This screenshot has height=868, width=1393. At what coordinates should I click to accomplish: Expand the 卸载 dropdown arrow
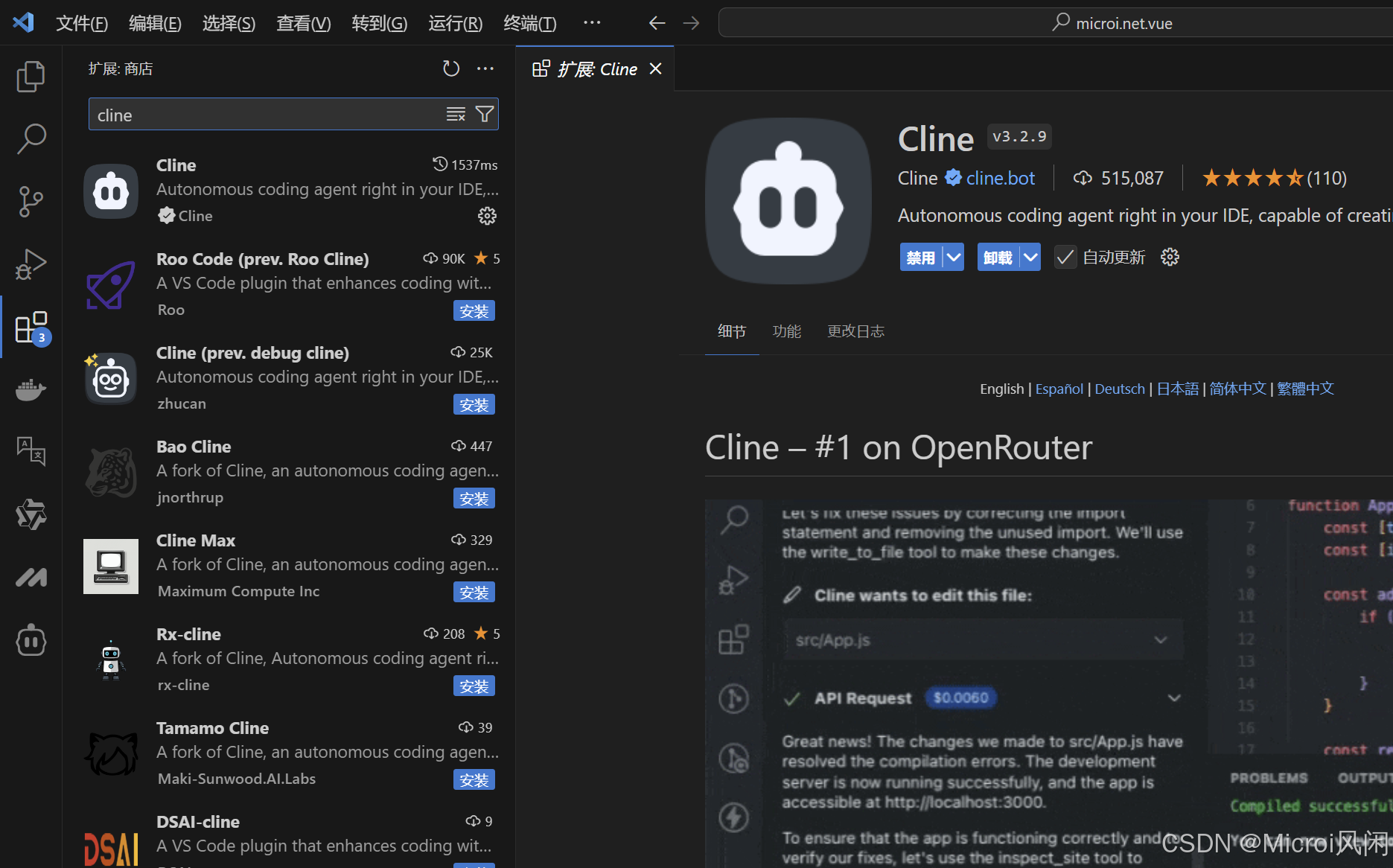click(1030, 257)
